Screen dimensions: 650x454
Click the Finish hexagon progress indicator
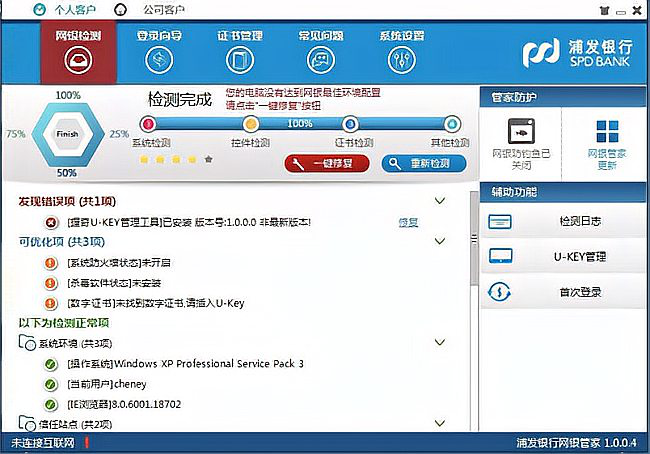click(68, 134)
